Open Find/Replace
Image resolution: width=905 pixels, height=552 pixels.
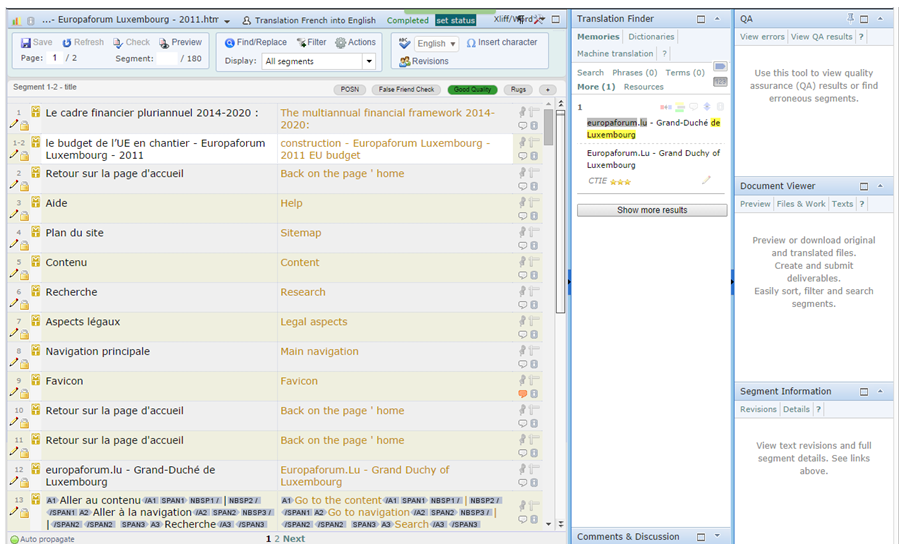(x=255, y=43)
